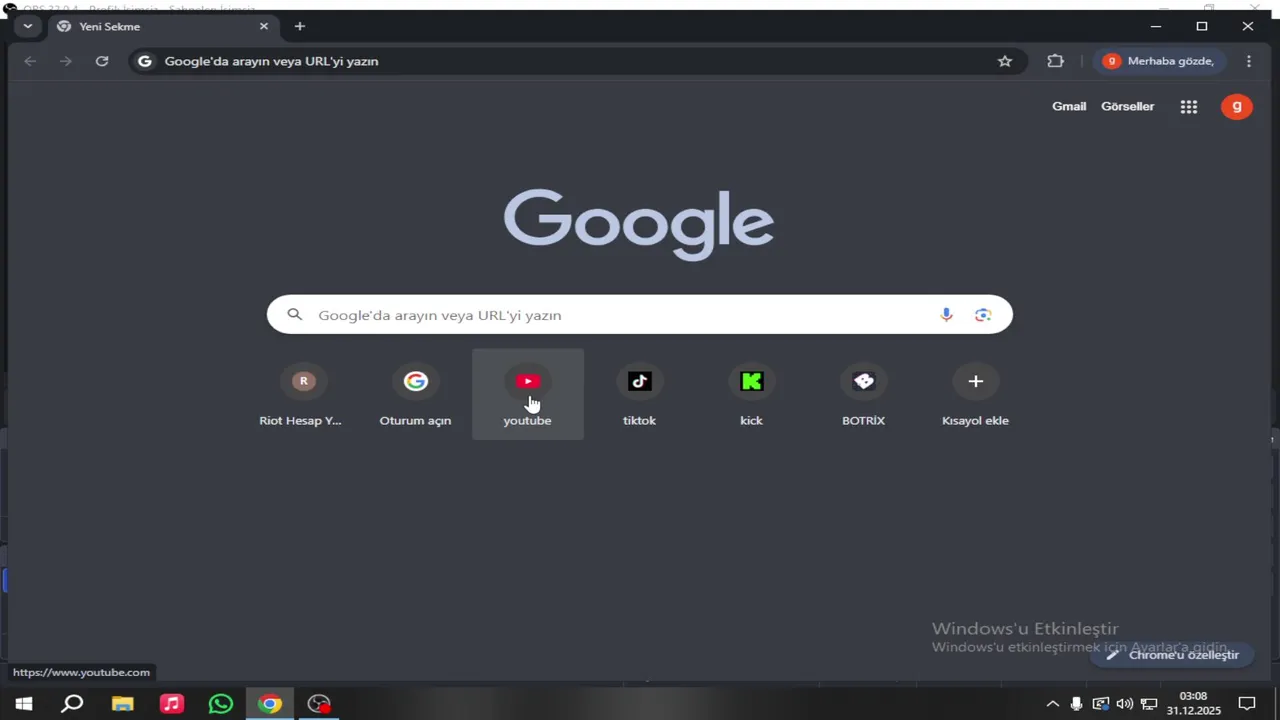The image size is (1280, 720).
Task: Open Windows taskbar search
Action: [x=72, y=704]
